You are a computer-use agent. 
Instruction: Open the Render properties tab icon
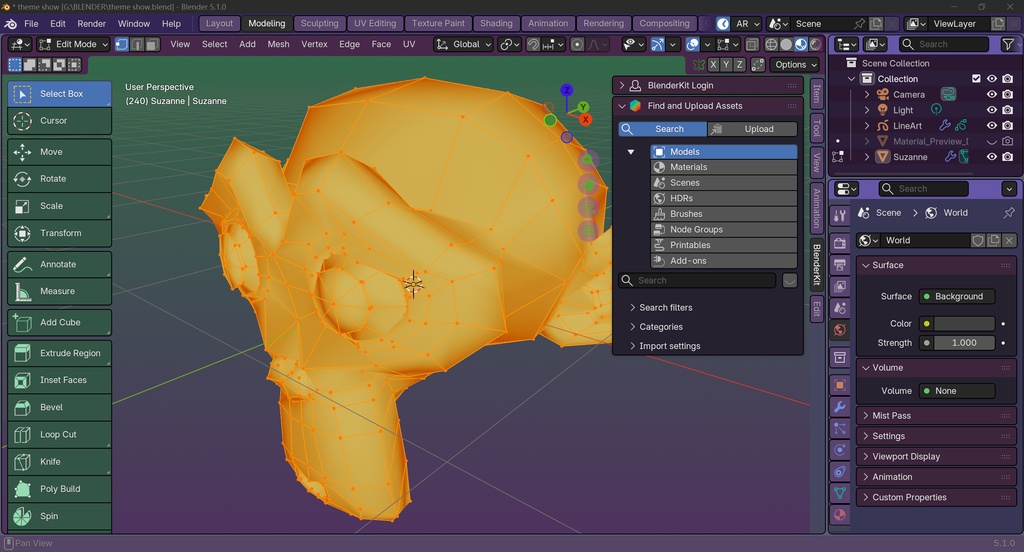[x=840, y=243]
